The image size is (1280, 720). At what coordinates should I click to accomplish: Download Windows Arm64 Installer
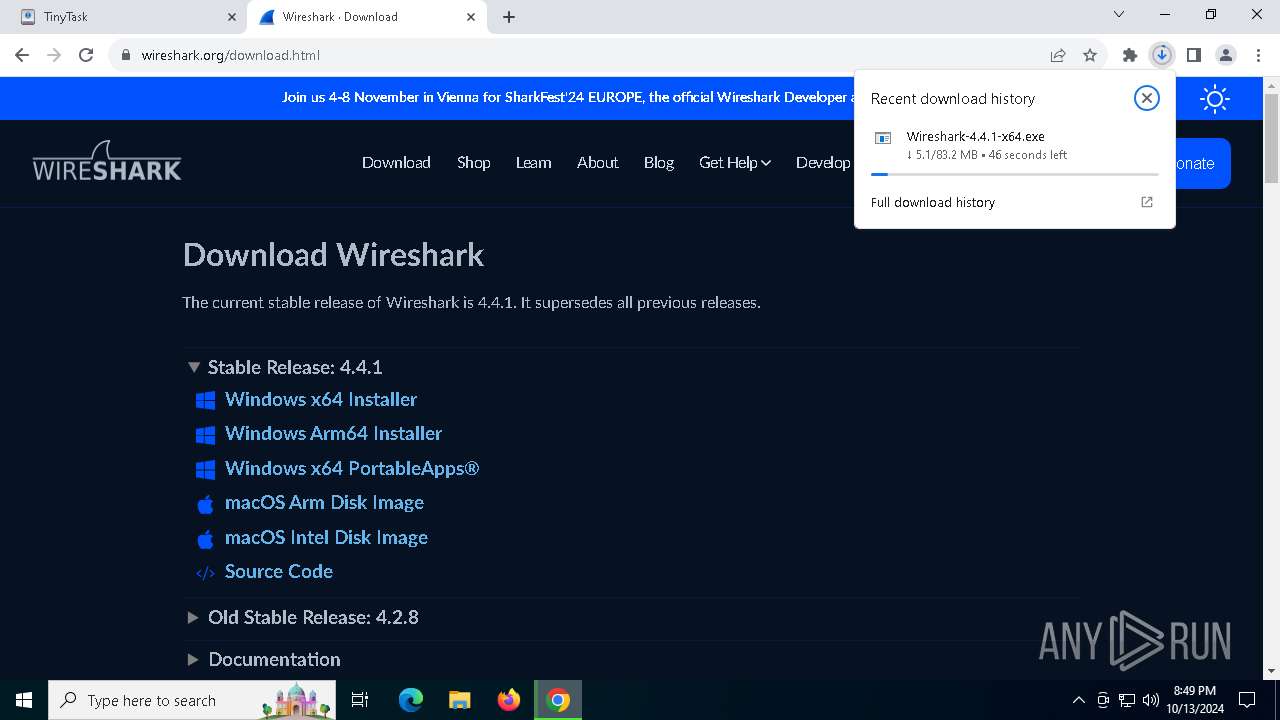pyautogui.click(x=333, y=433)
